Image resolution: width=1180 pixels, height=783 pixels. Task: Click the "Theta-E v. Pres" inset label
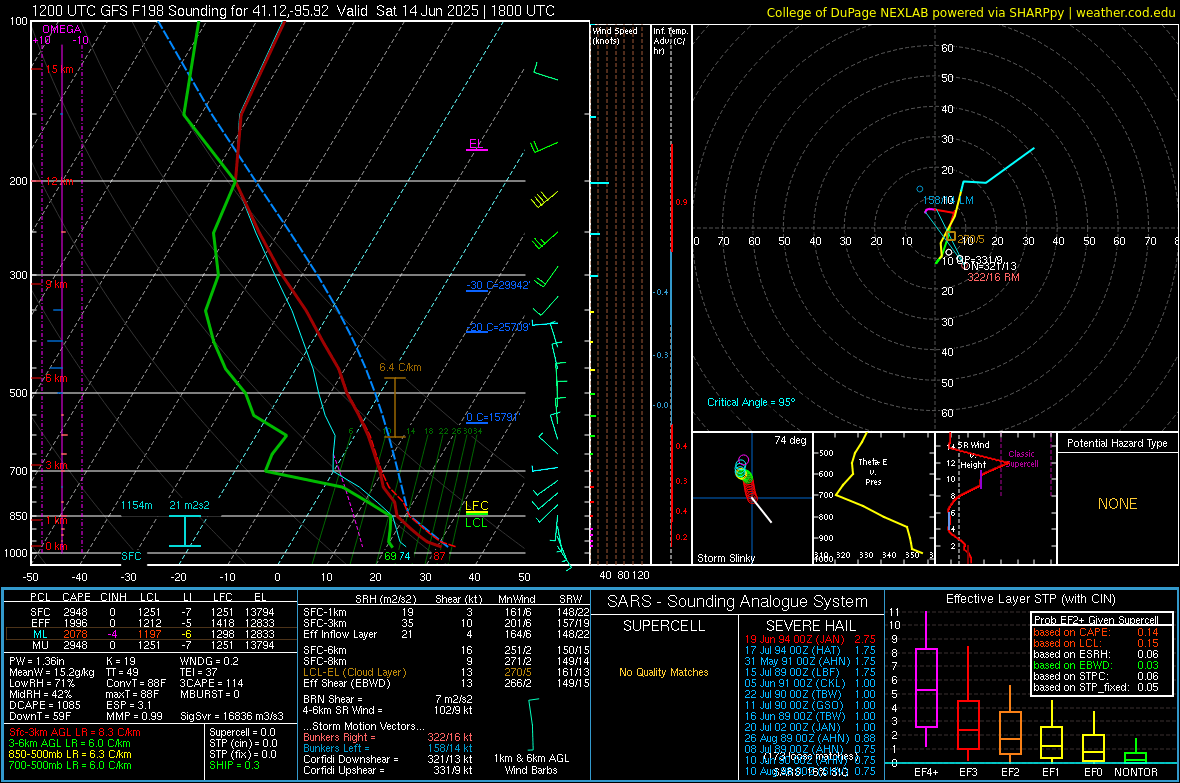(873, 471)
